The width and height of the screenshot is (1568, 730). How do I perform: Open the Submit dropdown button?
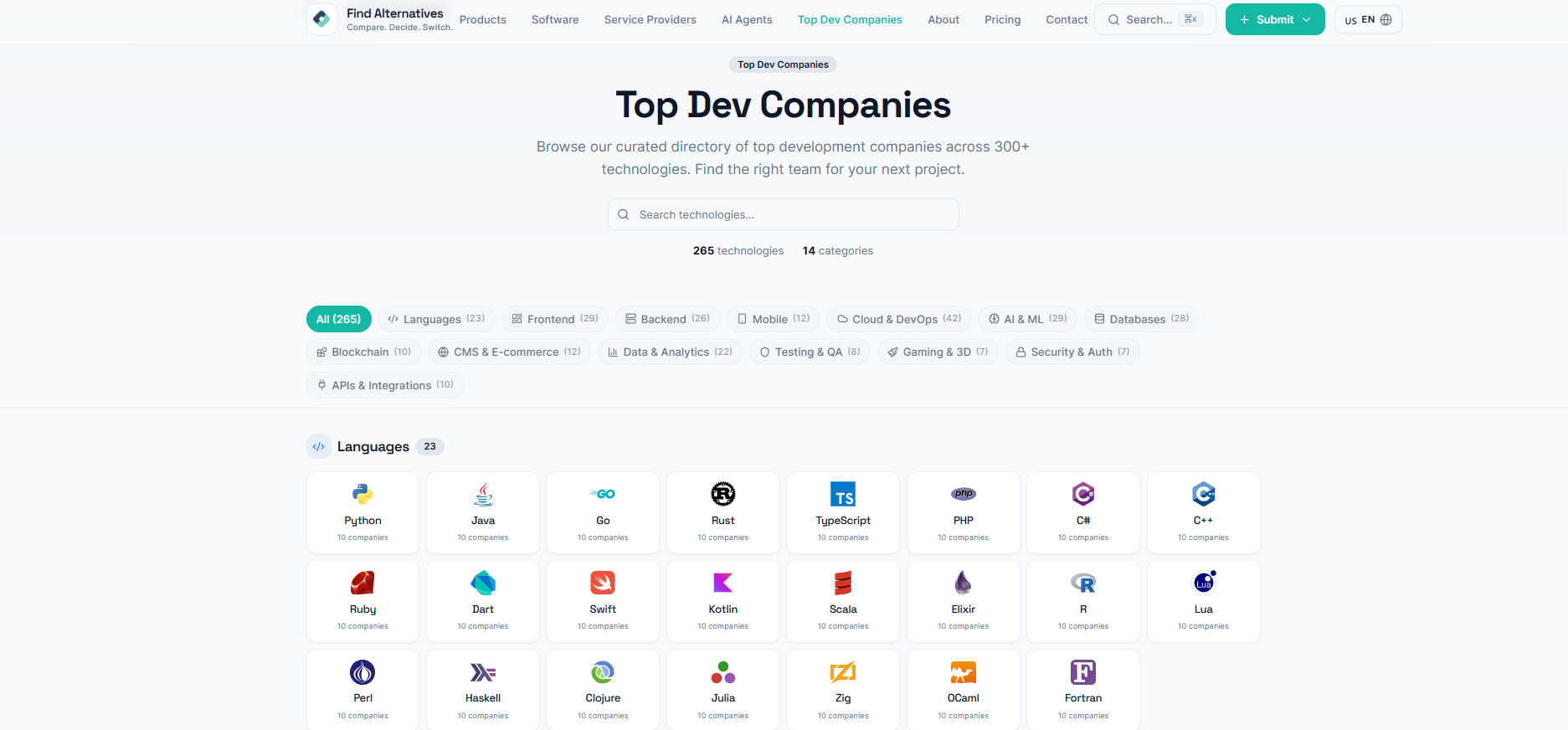[1275, 19]
